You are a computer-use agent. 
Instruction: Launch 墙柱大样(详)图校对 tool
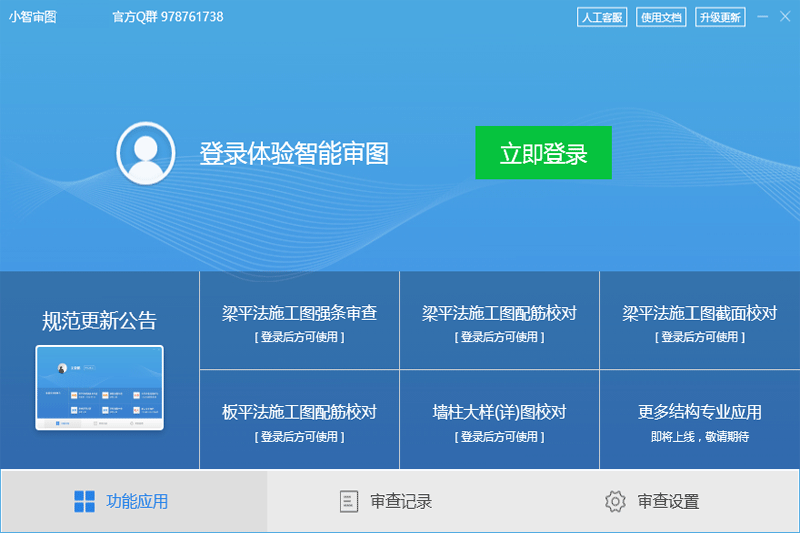click(x=499, y=421)
